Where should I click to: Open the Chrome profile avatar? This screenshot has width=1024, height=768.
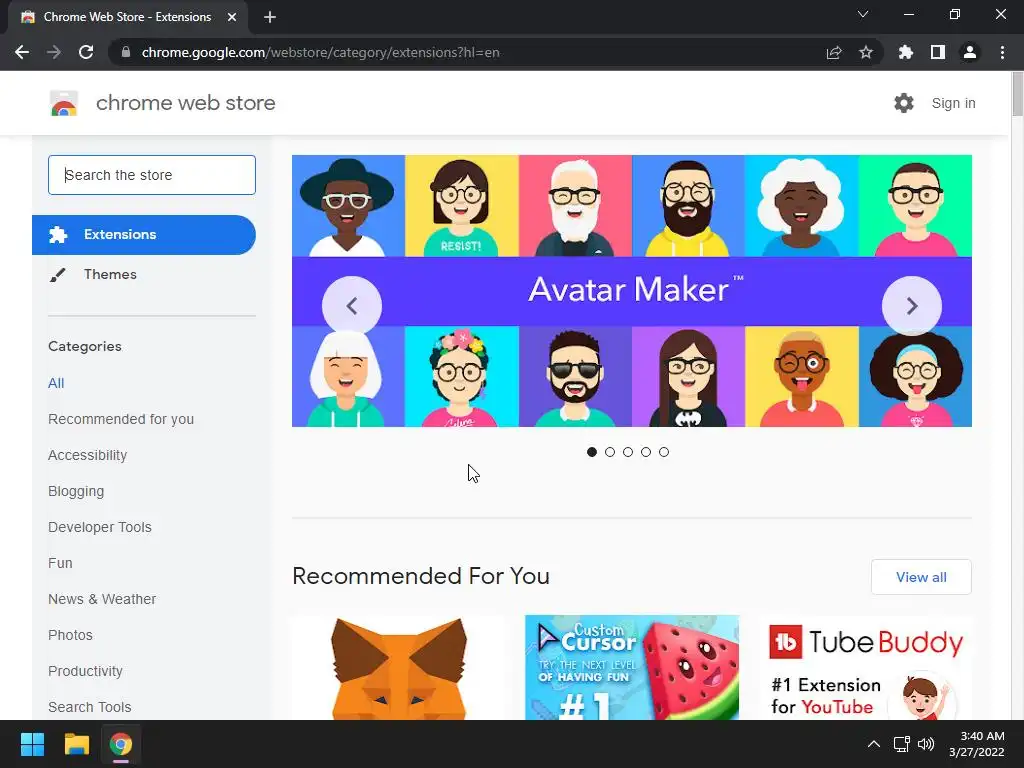(970, 52)
